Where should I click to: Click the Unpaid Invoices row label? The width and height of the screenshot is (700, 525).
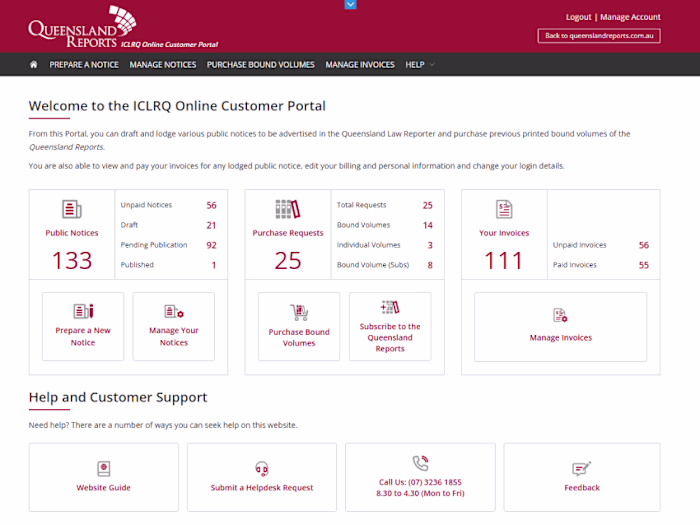click(x=579, y=245)
